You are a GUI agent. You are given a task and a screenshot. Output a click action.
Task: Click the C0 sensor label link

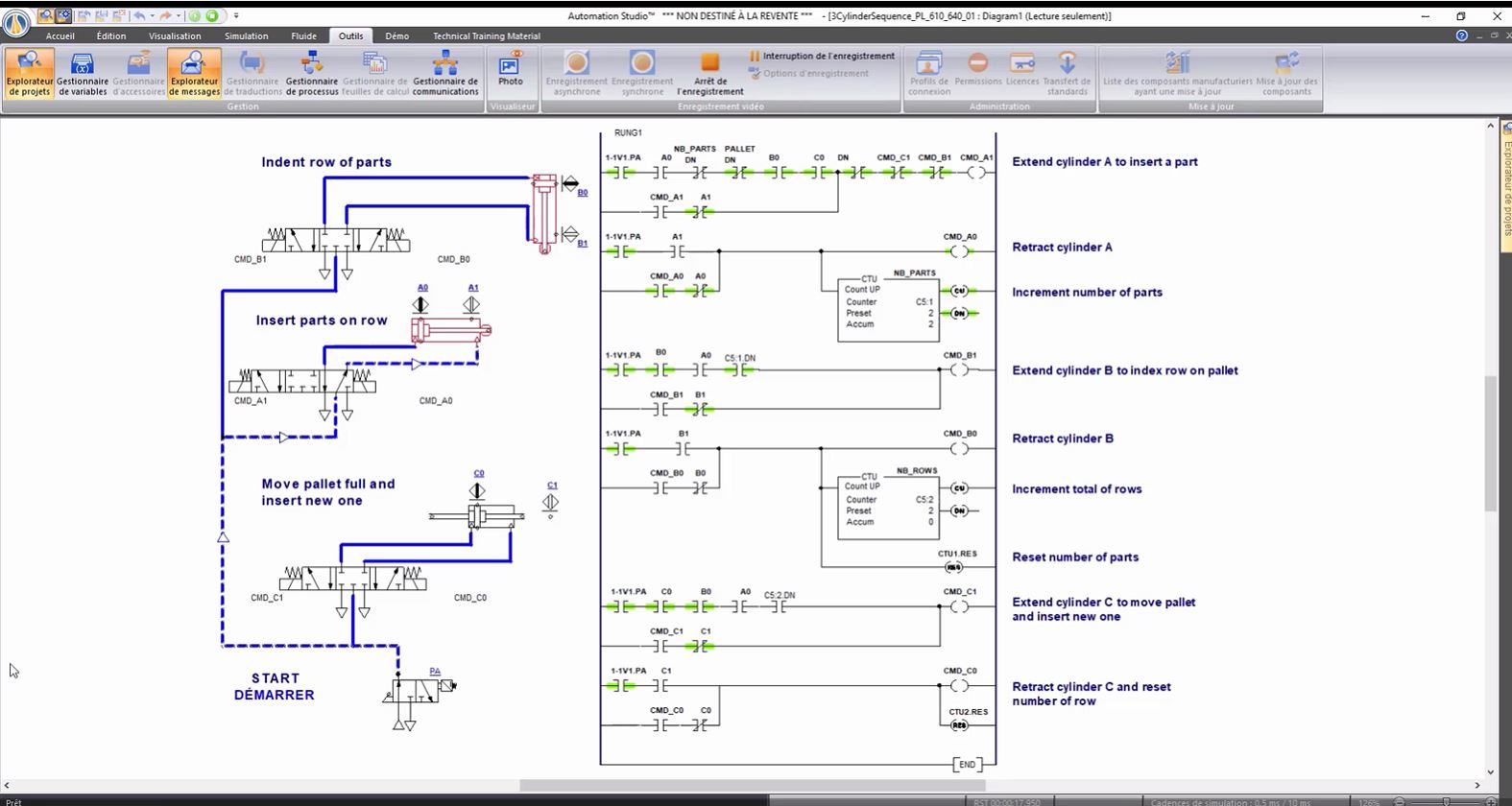[479, 474]
